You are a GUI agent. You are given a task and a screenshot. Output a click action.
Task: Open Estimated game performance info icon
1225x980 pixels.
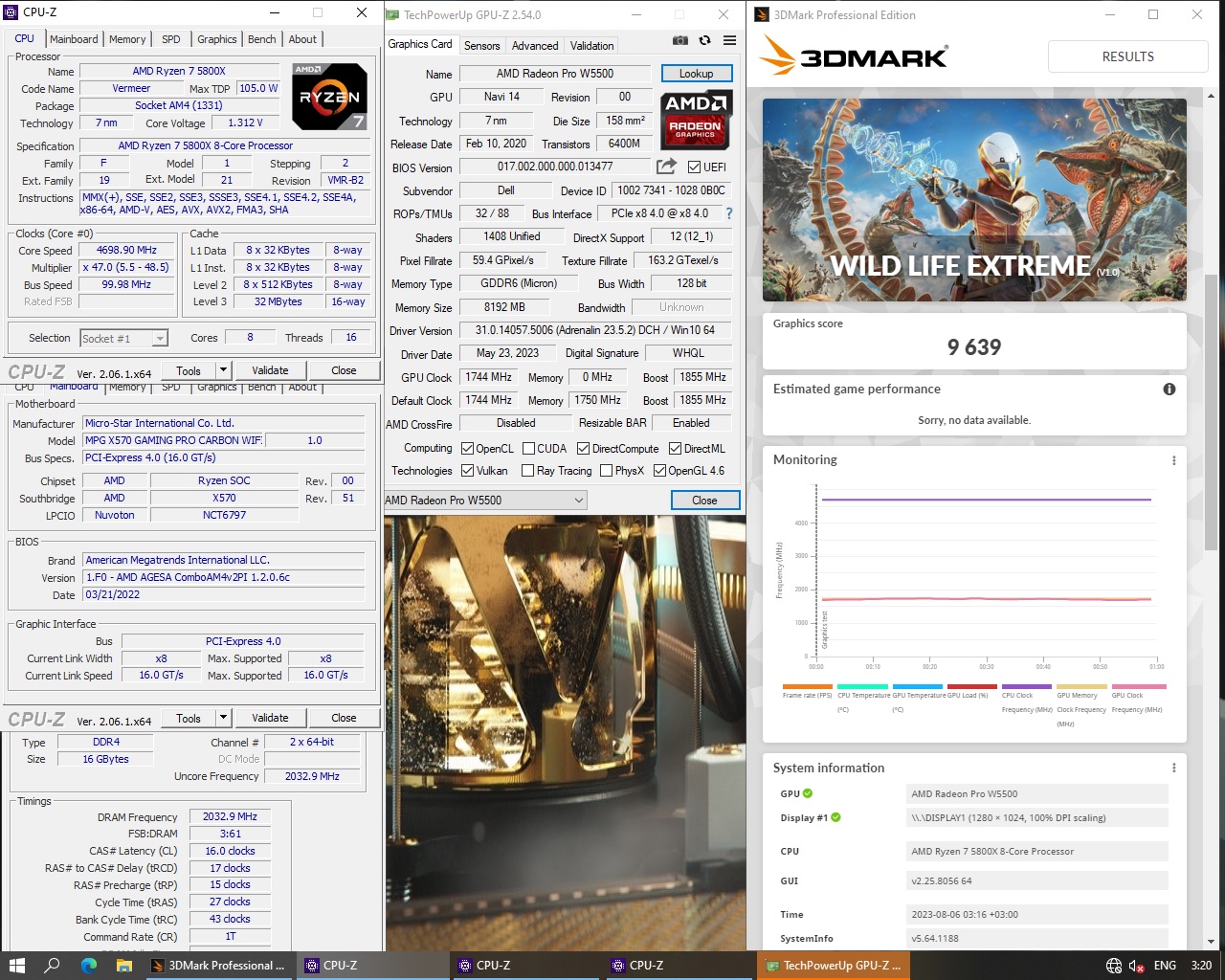[x=1169, y=390]
